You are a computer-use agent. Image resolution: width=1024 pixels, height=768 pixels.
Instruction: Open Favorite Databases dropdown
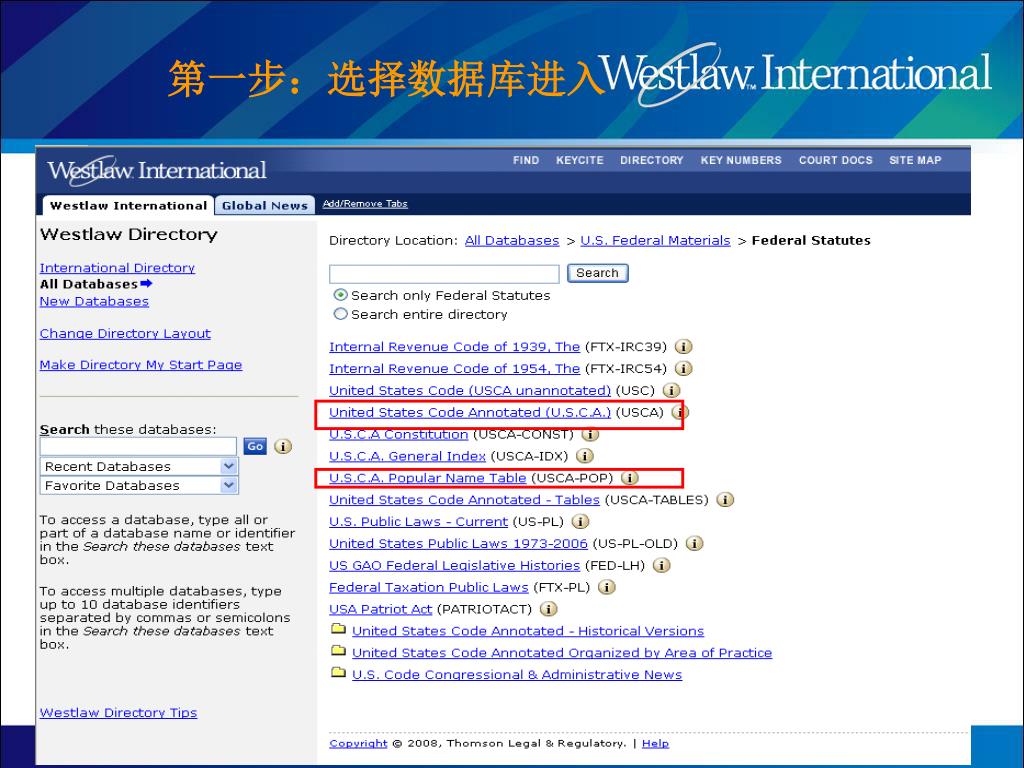tap(139, 485)
